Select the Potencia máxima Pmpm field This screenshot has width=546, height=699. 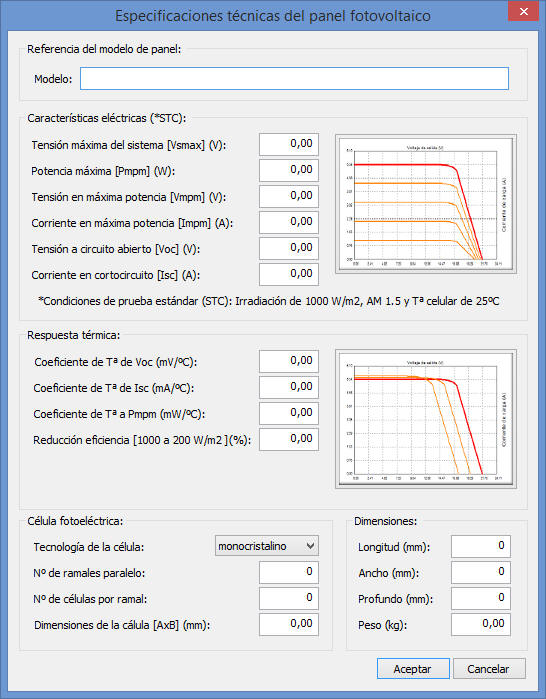(289, 170)
